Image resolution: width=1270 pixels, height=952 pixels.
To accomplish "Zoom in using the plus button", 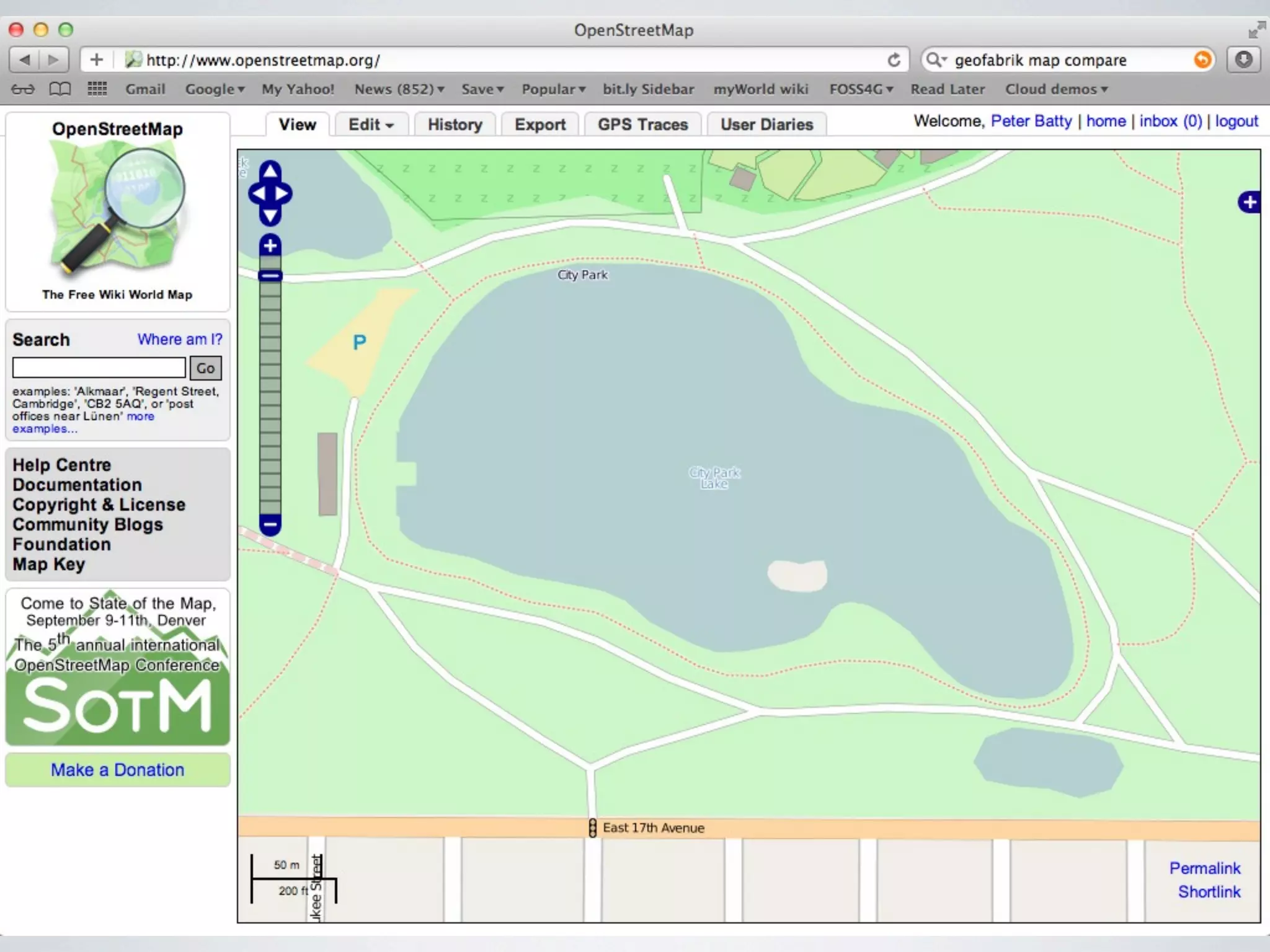I will point(270,245).
